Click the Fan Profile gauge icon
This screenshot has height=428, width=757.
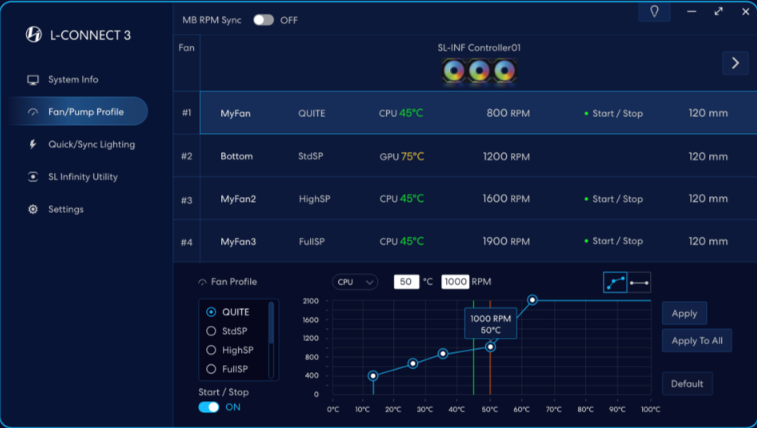point(202,282)
